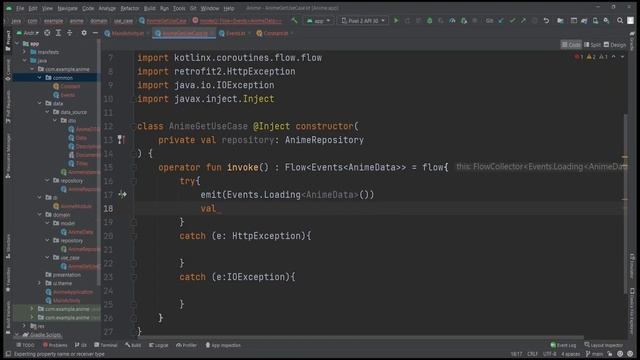The width and height of the screenshot is (640, 360).
Task: Toggle code folding on line 23
Action: [133, 277]
